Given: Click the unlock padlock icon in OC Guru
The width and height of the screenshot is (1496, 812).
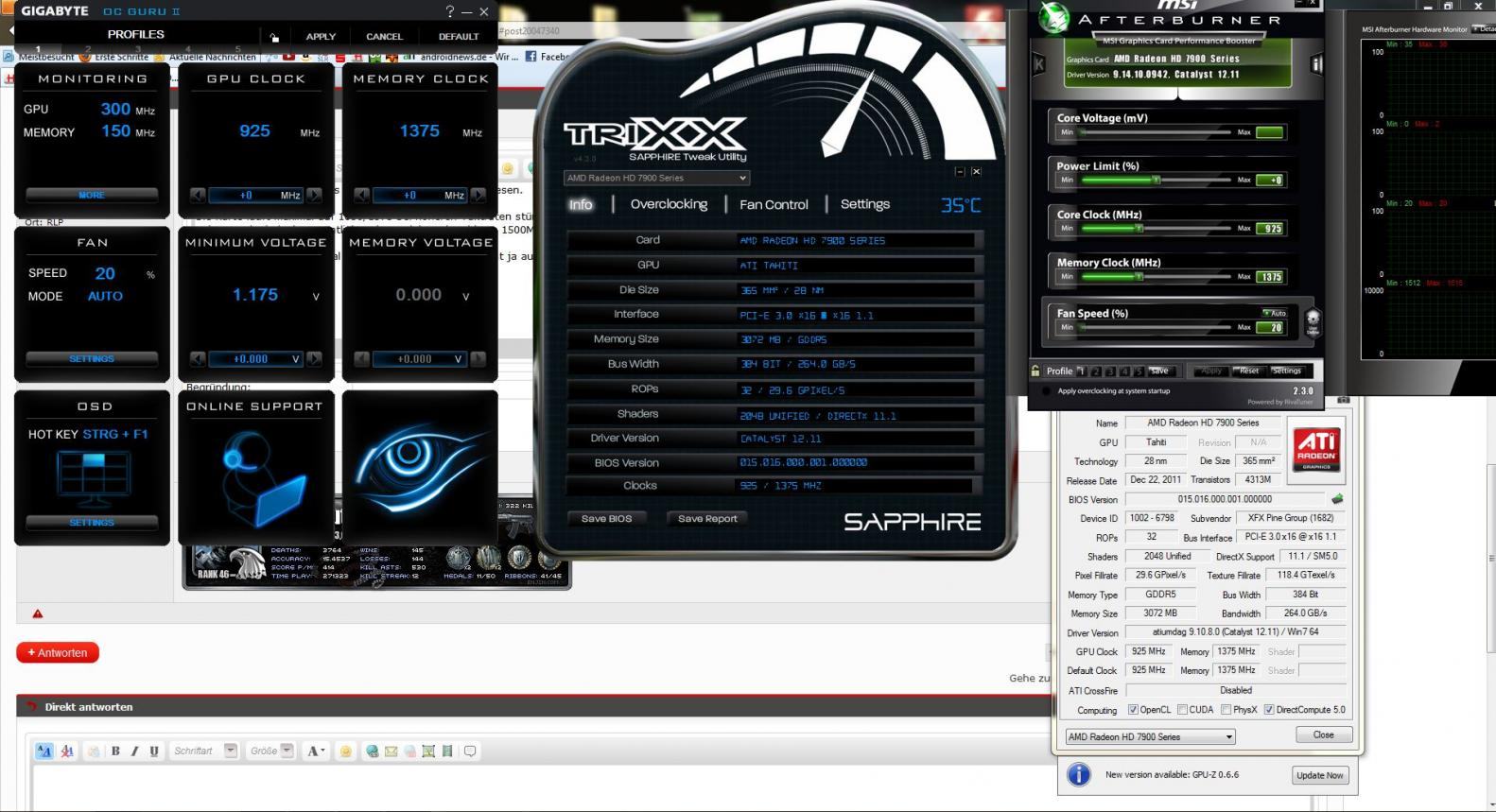Looking at the screenshot, I should [274, 37].
